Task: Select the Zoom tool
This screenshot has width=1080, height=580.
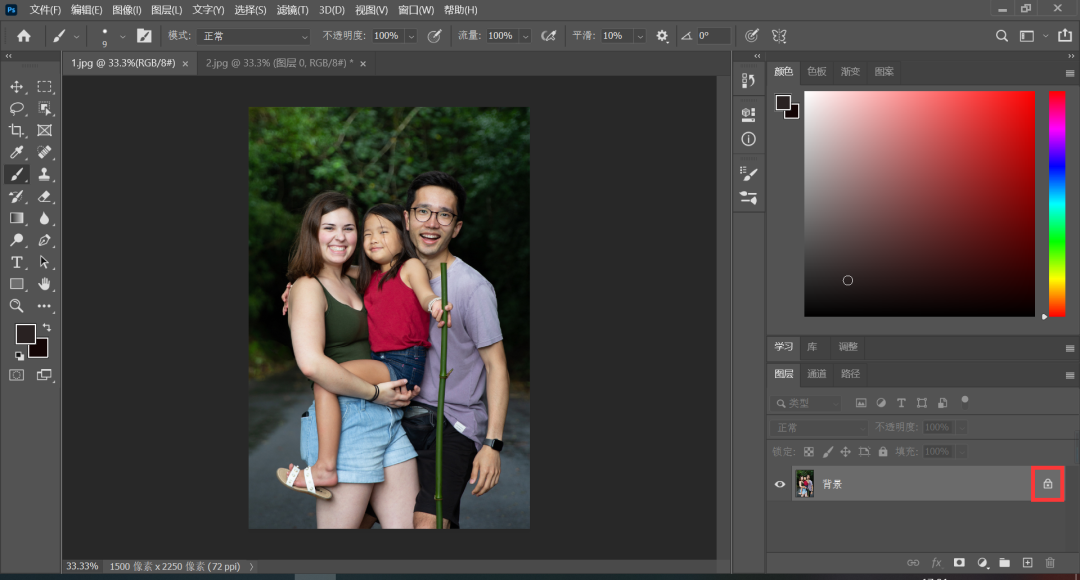Action: (x=17, y=306)
